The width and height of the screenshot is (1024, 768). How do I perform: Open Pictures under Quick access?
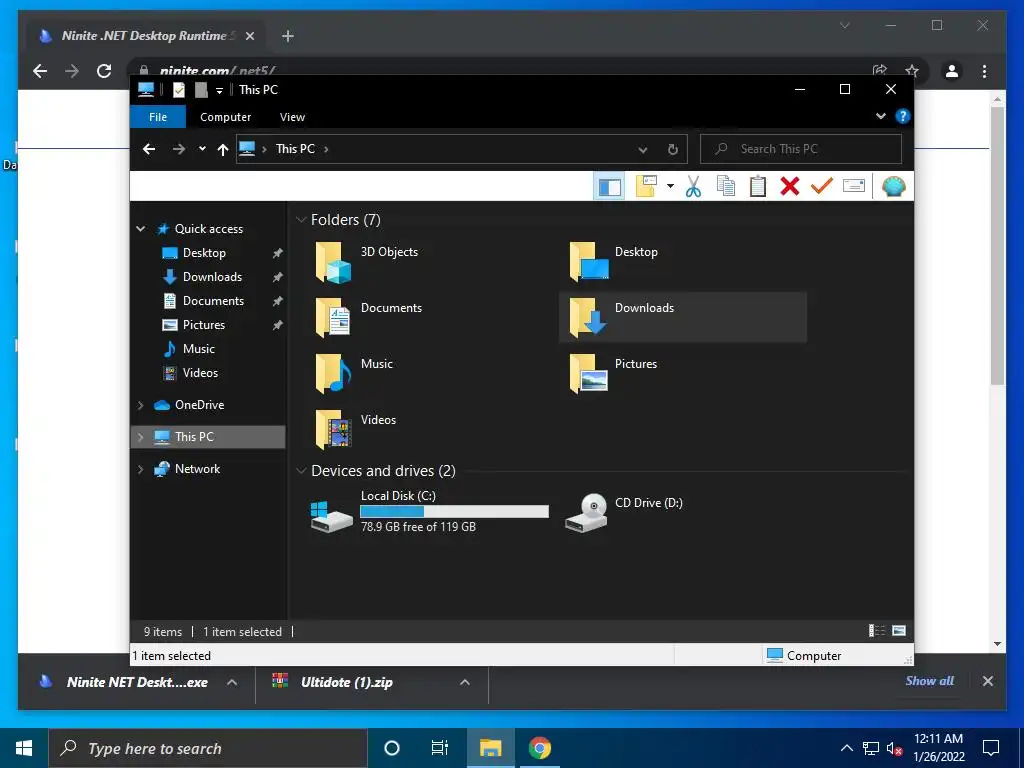point(204,325)
